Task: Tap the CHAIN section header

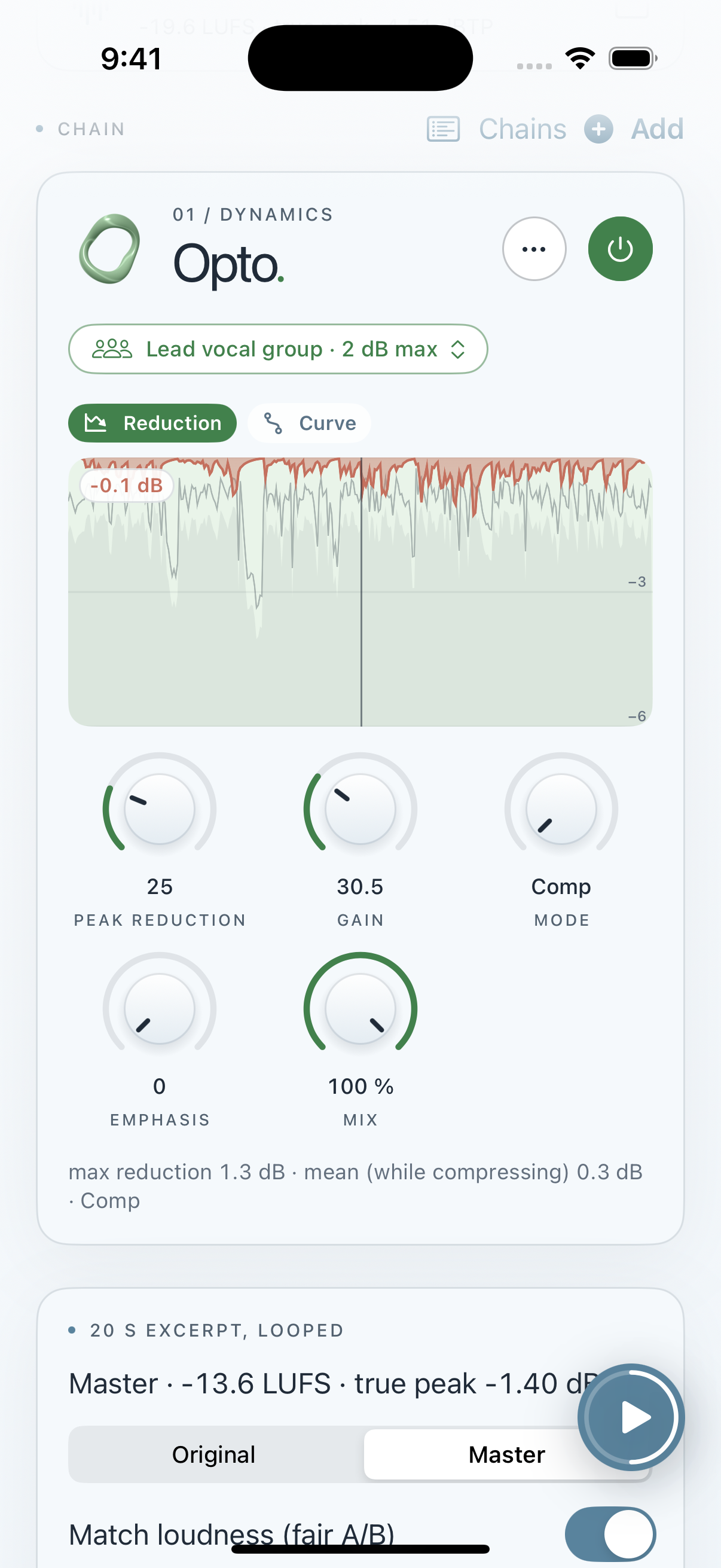Action: click(x=92, y=129)
